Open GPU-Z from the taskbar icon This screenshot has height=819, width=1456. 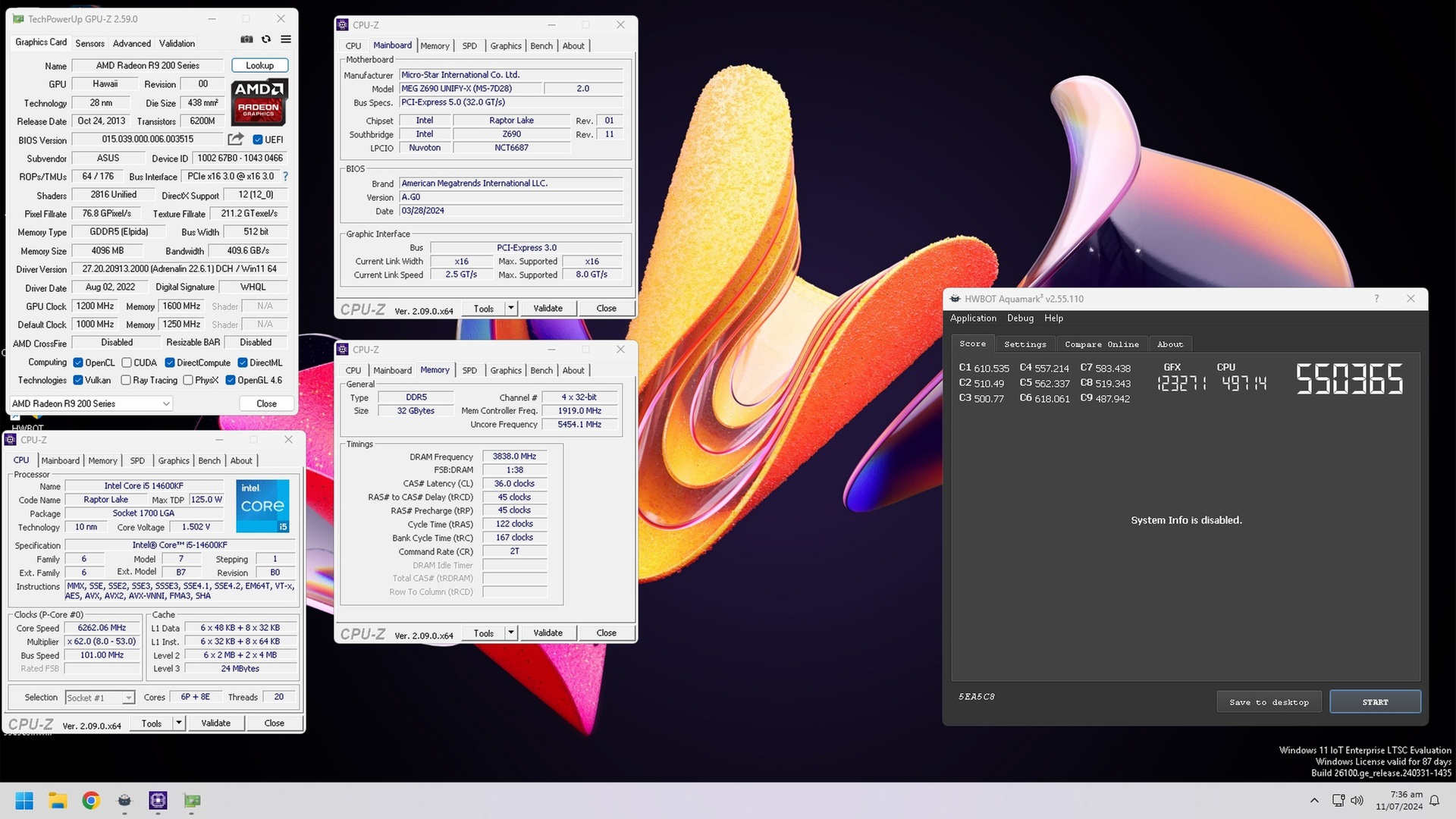click(192, 801)
